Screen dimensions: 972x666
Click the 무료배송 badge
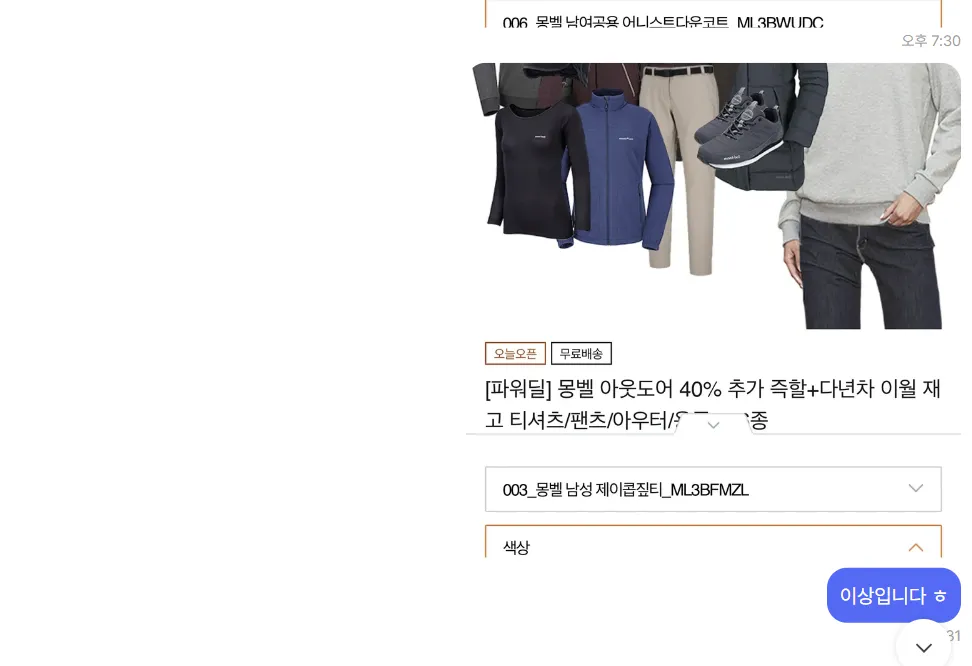point(581,353)
